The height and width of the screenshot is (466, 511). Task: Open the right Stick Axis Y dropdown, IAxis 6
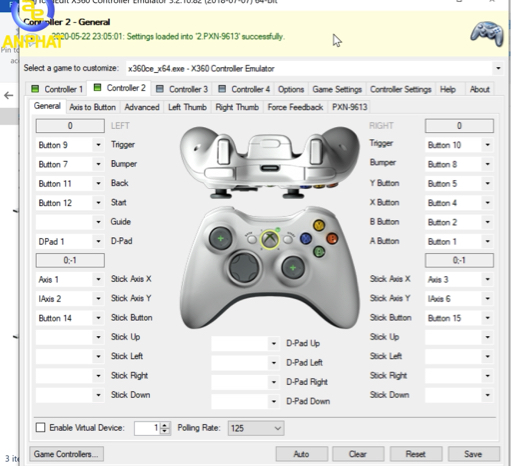487,299
